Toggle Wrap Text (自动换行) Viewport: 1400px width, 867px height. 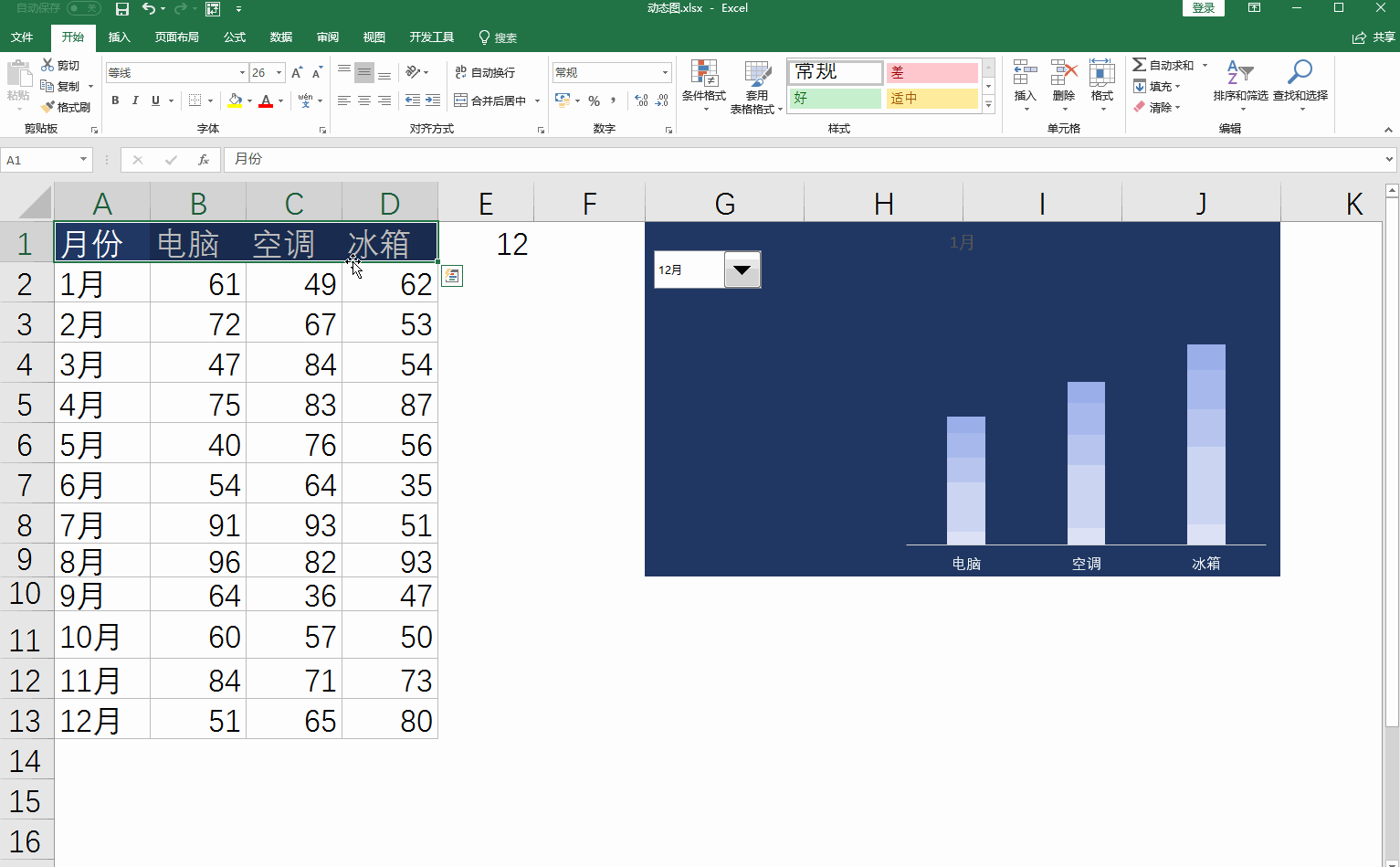point(485,72)
